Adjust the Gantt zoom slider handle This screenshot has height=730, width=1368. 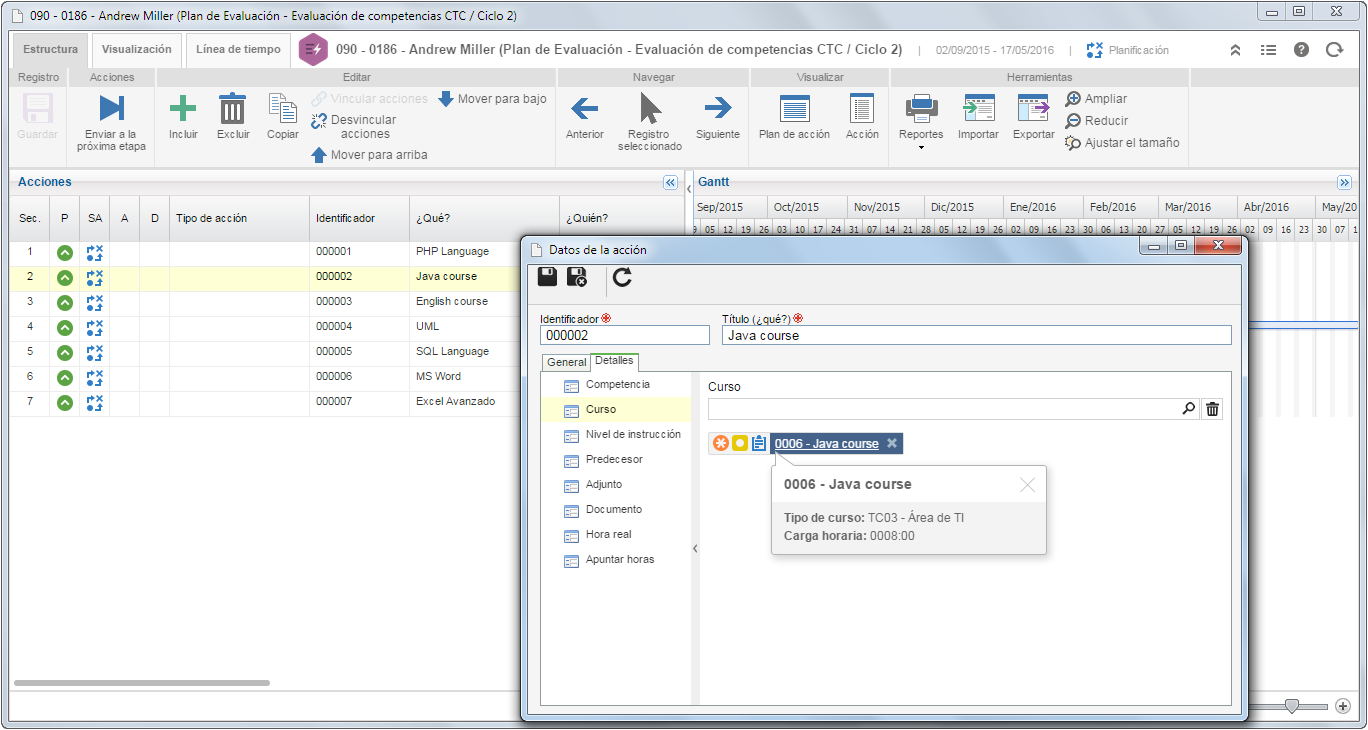click(x=1292, y=706)
